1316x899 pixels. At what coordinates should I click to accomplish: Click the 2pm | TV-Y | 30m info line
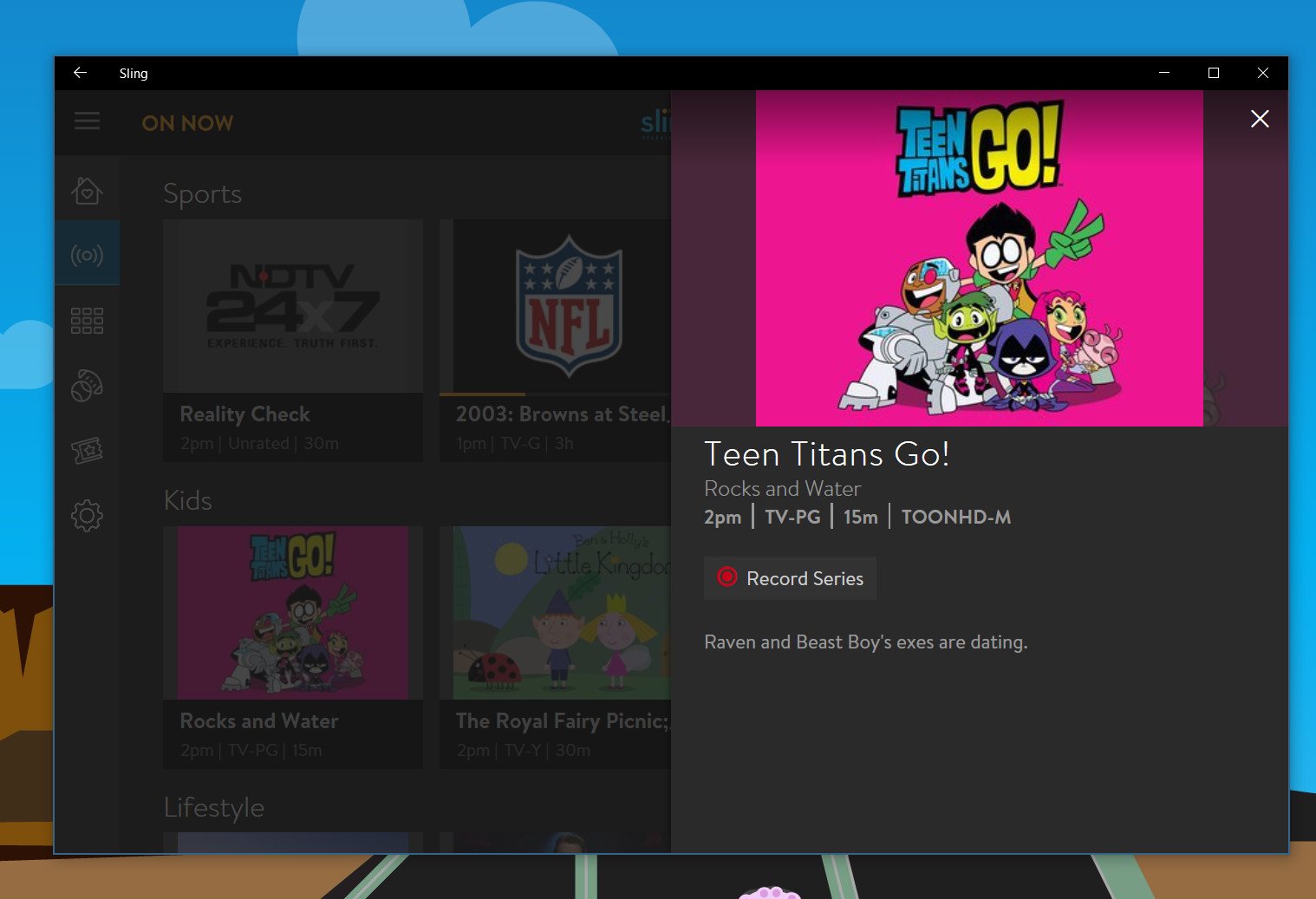524,751
